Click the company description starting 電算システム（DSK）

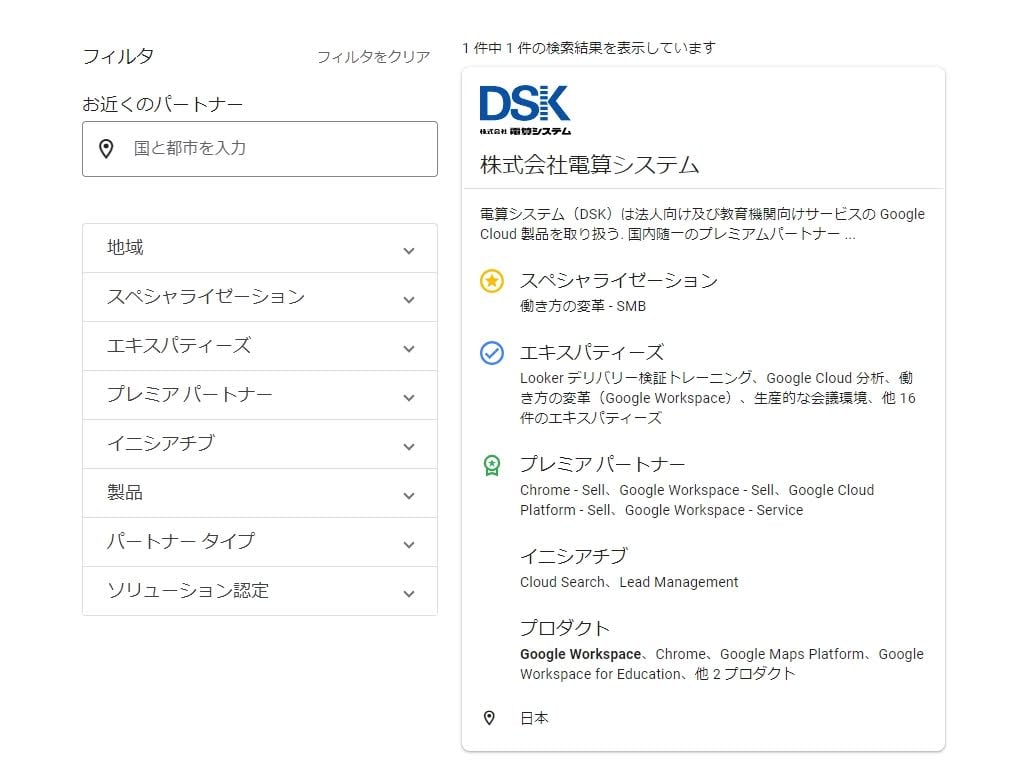click(x=702, y=224)
